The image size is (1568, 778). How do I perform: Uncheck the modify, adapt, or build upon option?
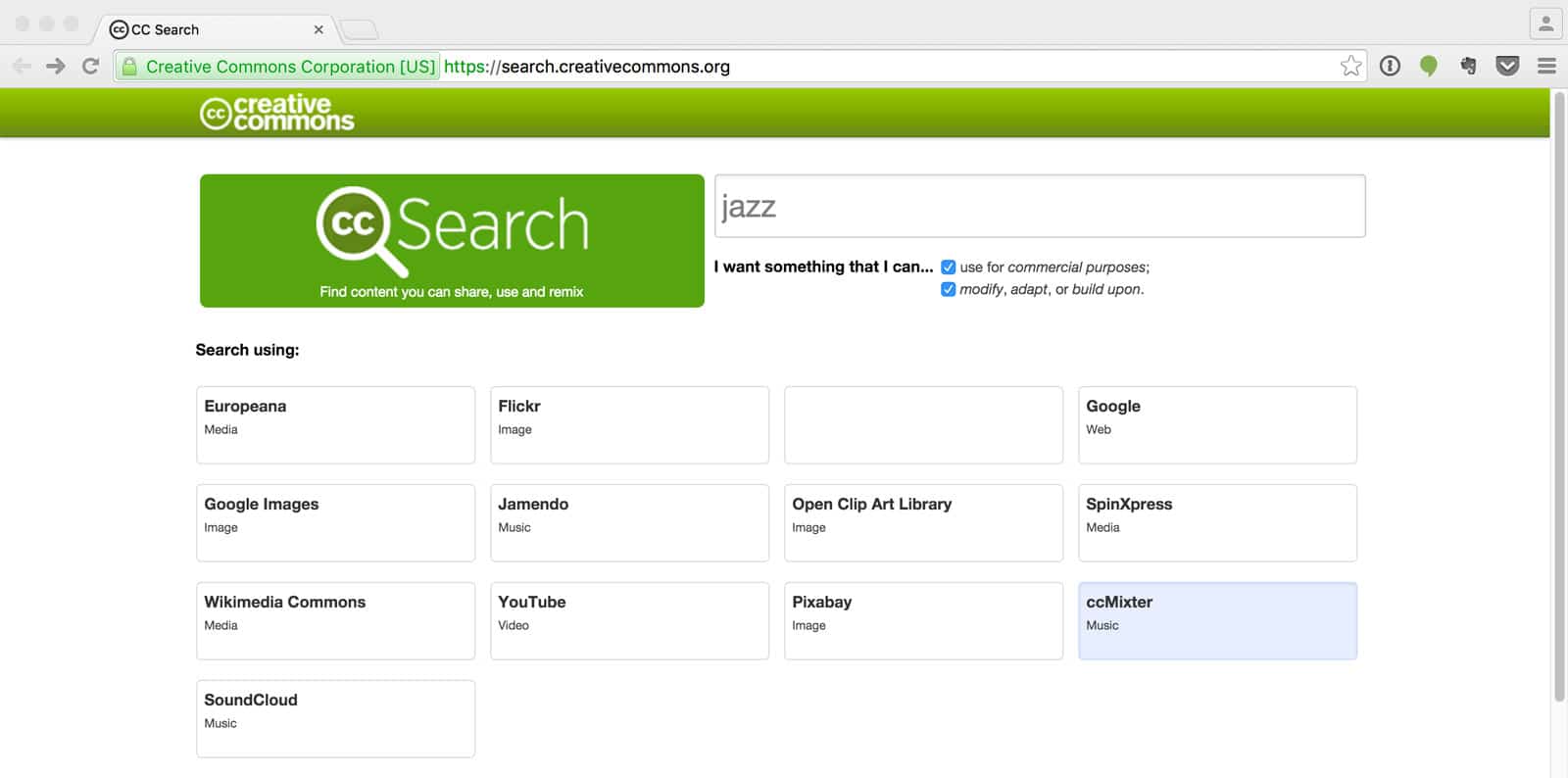click(x=948, y=289)
